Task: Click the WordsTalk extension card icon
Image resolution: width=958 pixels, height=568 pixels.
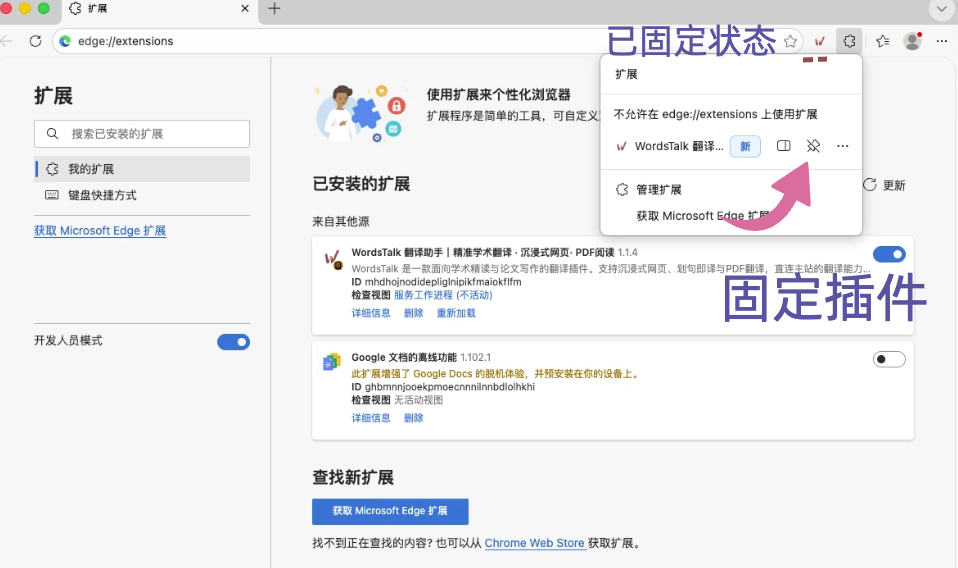Action: (332, 260)
